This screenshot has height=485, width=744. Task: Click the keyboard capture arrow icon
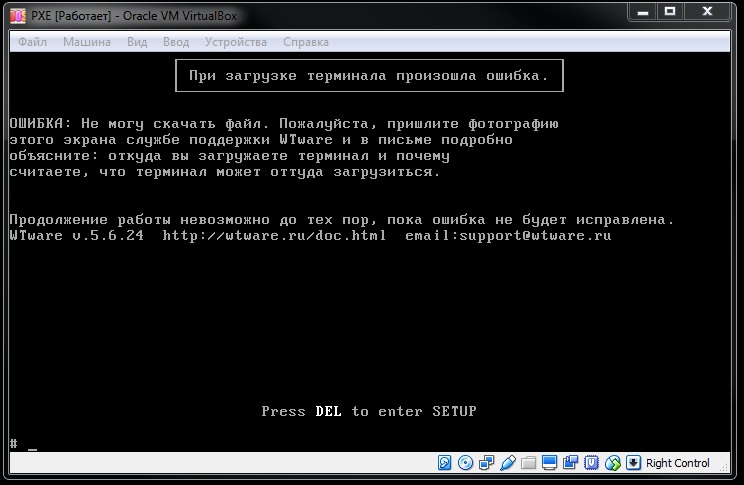point(633,463)
